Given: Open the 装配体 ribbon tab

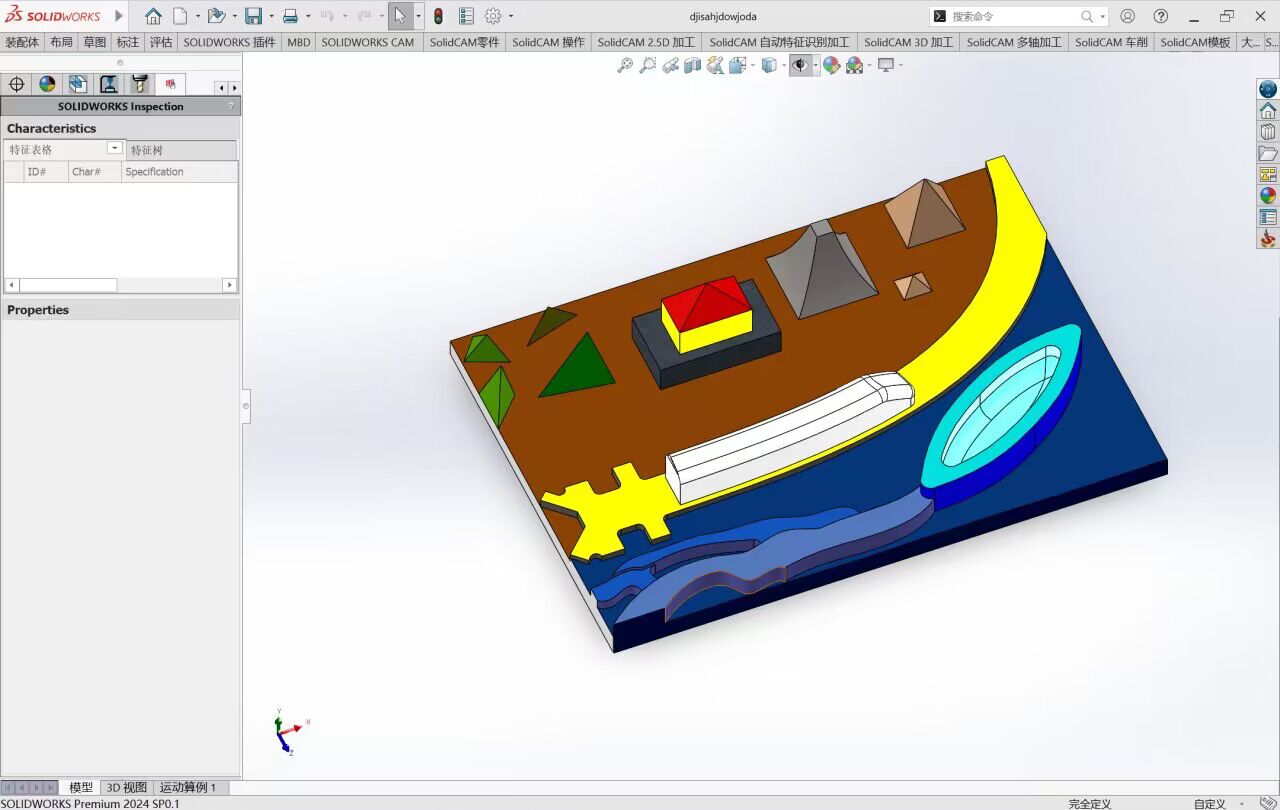Looking at the screenshot, I should [x=22, y=42].
